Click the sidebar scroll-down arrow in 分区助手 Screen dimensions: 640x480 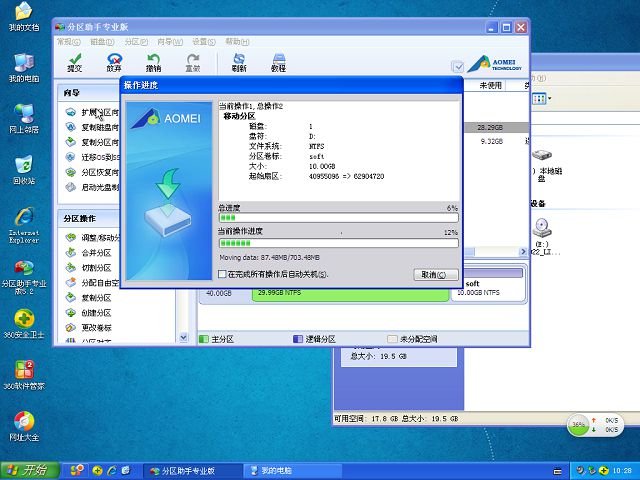point(183,337)
